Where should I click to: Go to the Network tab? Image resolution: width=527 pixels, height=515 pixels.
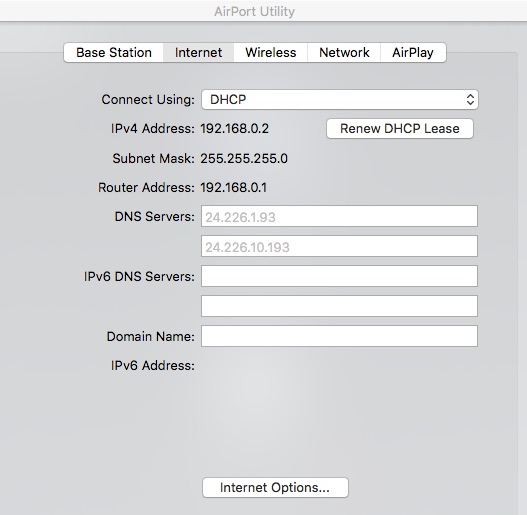pyautogui.click(x=344, y=52)
